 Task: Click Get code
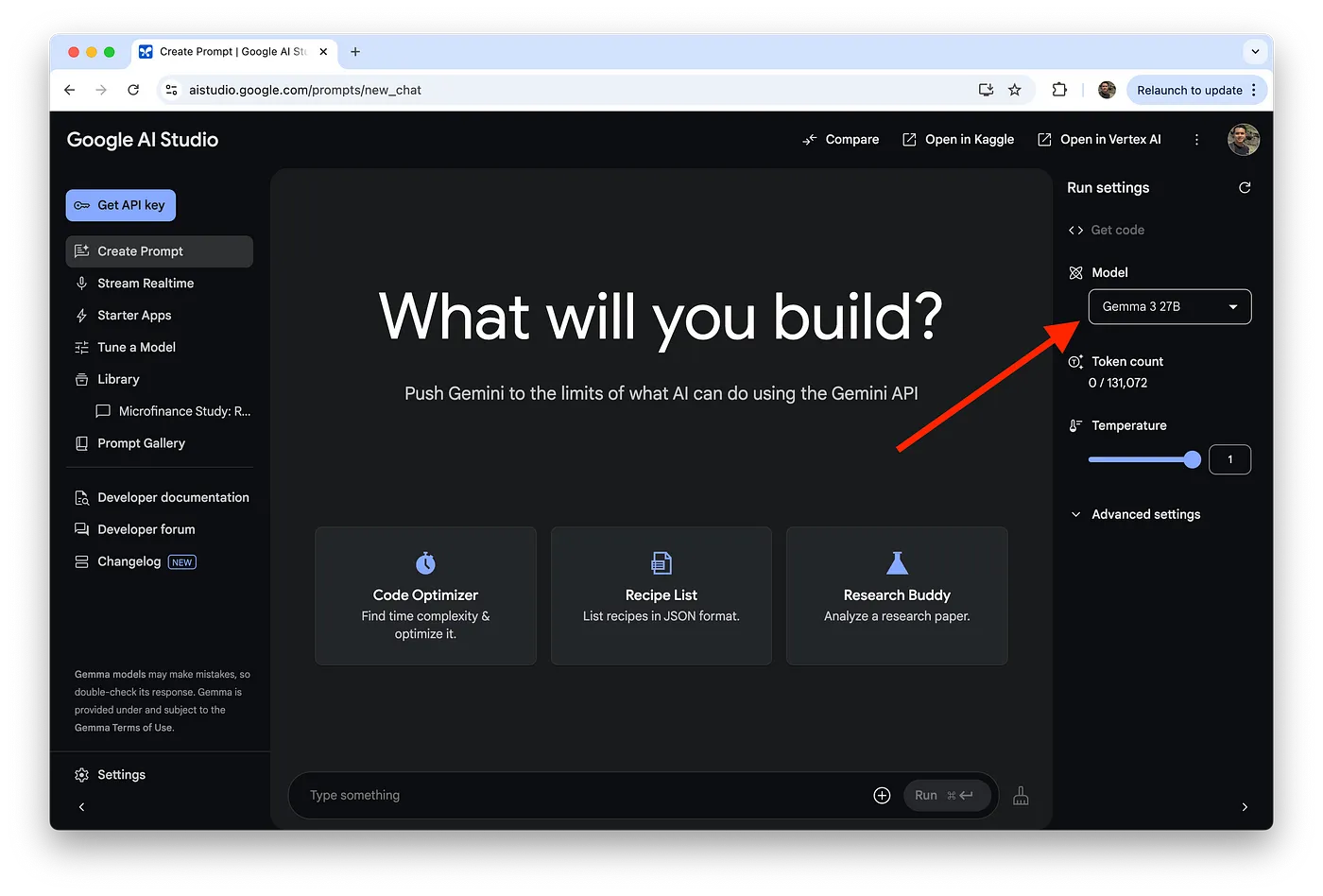coord(1107,231)
